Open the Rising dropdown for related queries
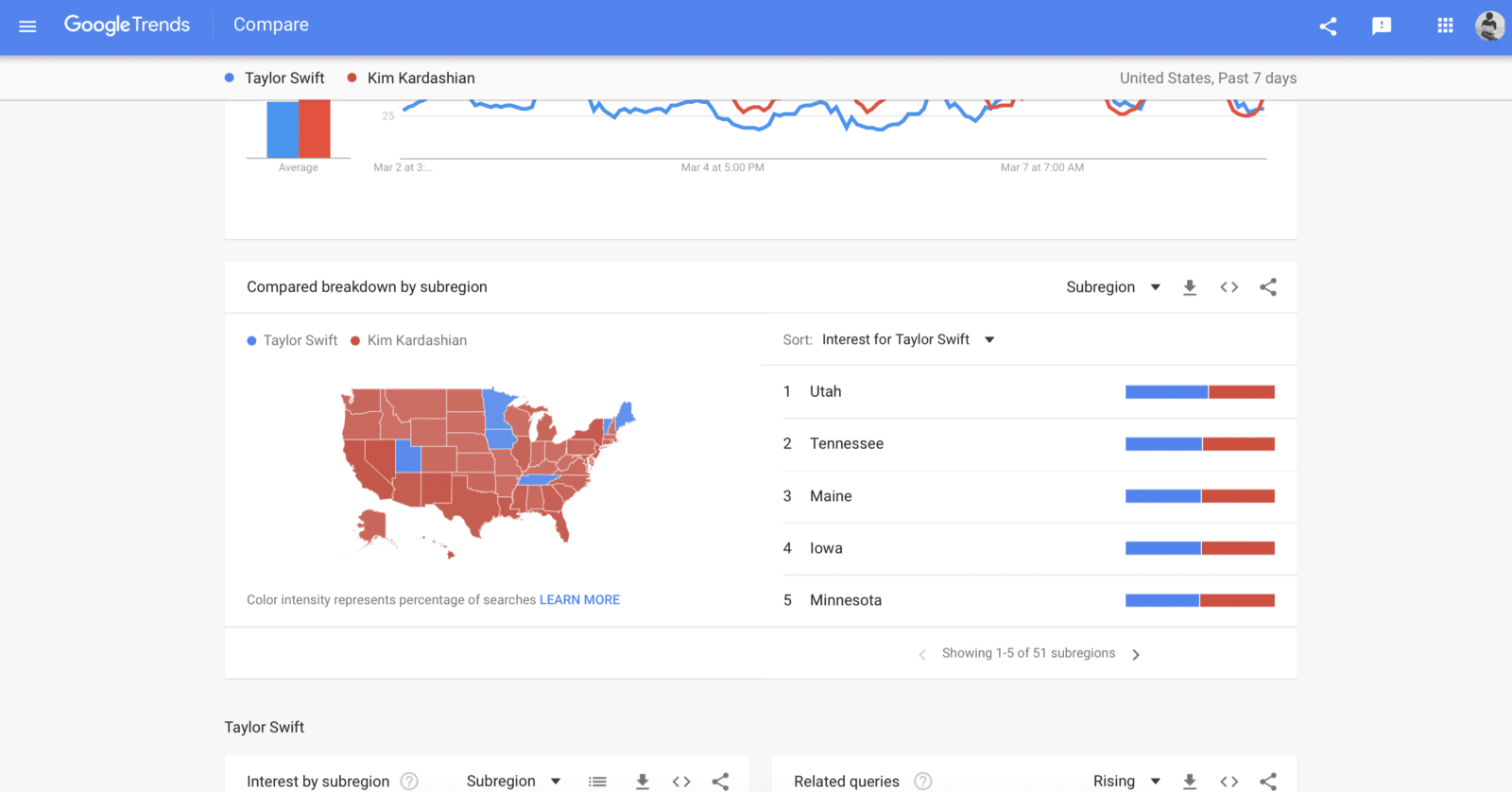Image resolution: width=1512 pixels, height=792 pixels. [1125, 782]
